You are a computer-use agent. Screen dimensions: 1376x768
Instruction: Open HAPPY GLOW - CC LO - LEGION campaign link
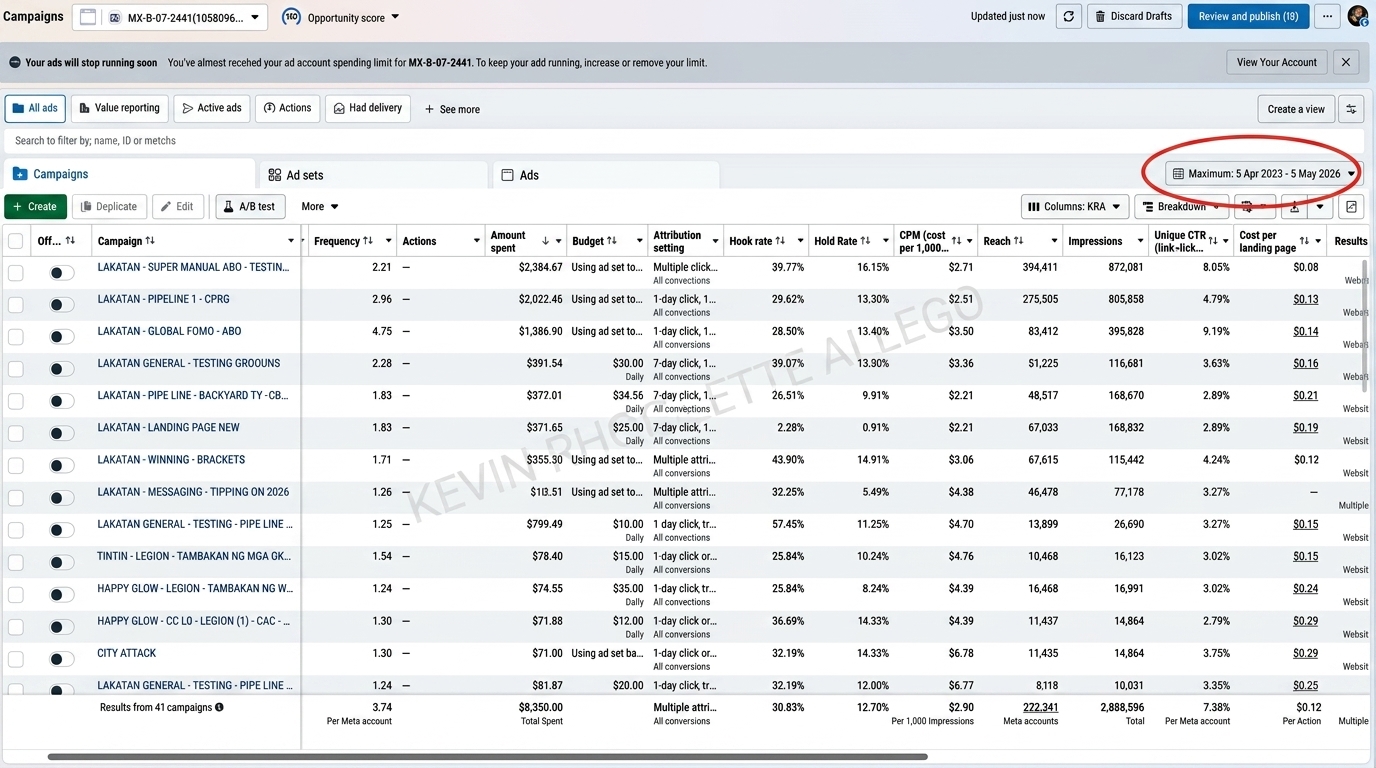194,621
